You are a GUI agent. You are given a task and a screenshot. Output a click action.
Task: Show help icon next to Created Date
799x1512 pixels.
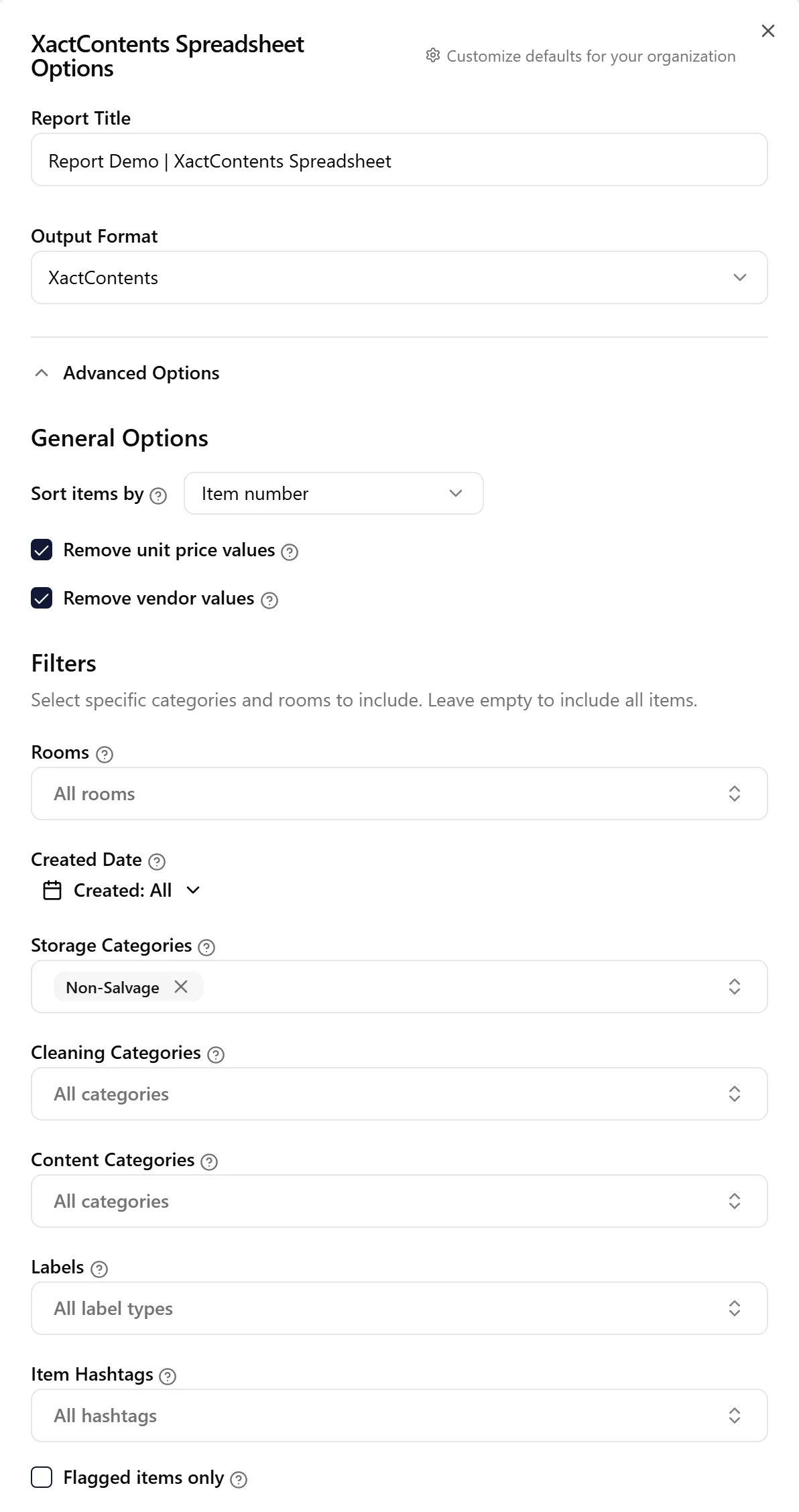coord(157,861)
